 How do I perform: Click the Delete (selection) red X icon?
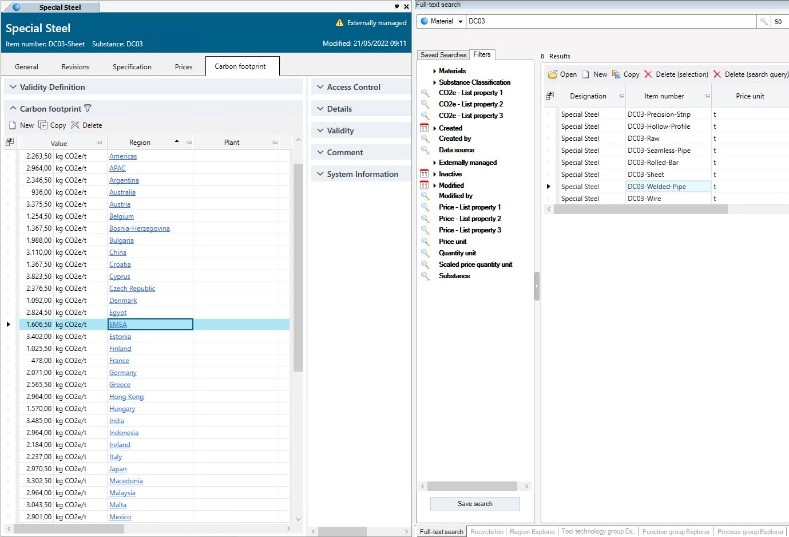(x=648, y=74)
